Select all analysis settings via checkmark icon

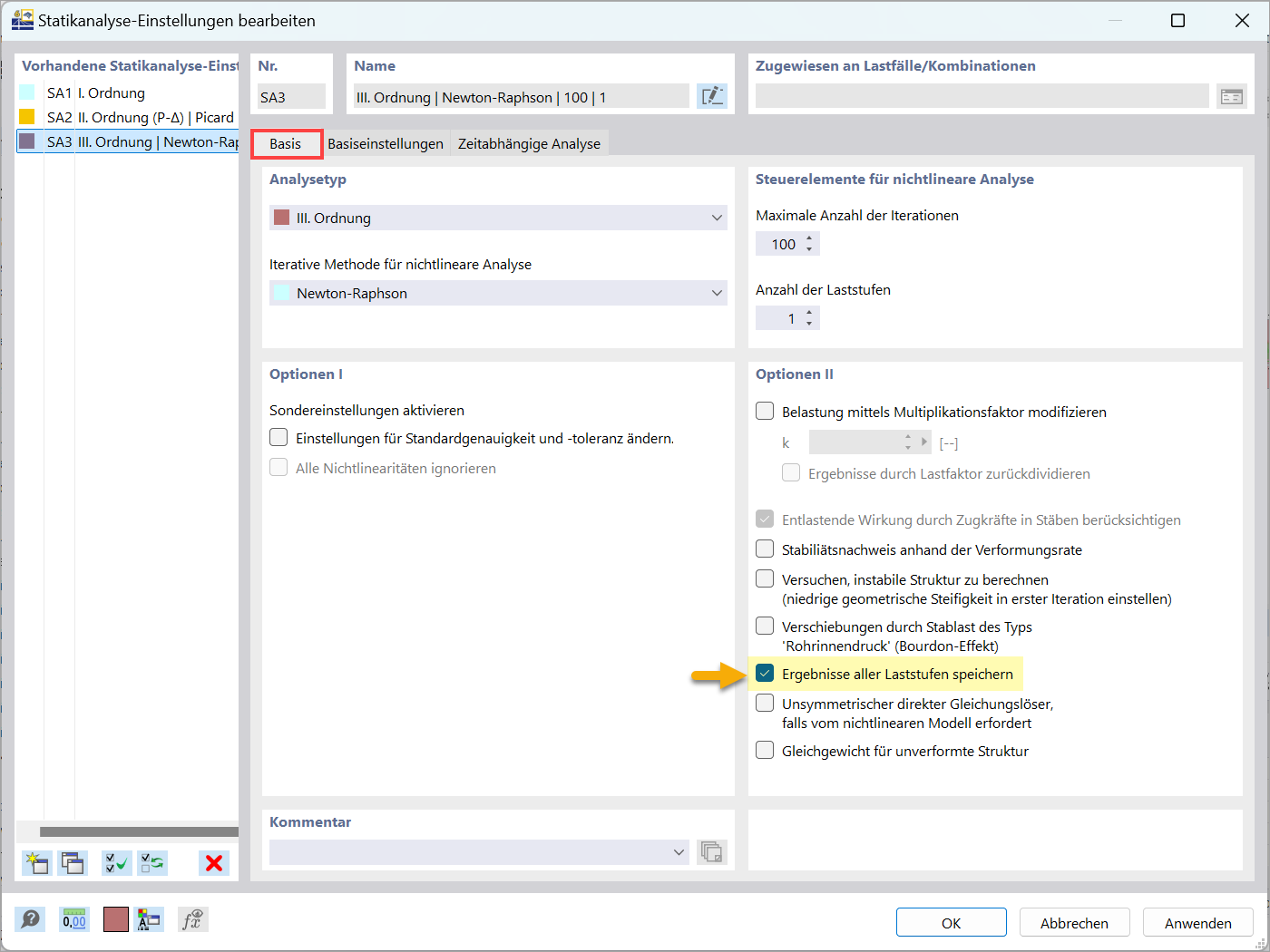[x=116, y=862]
